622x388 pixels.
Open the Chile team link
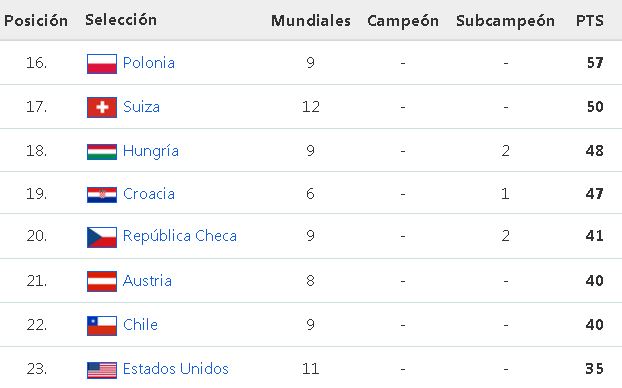tap(140, 325)
